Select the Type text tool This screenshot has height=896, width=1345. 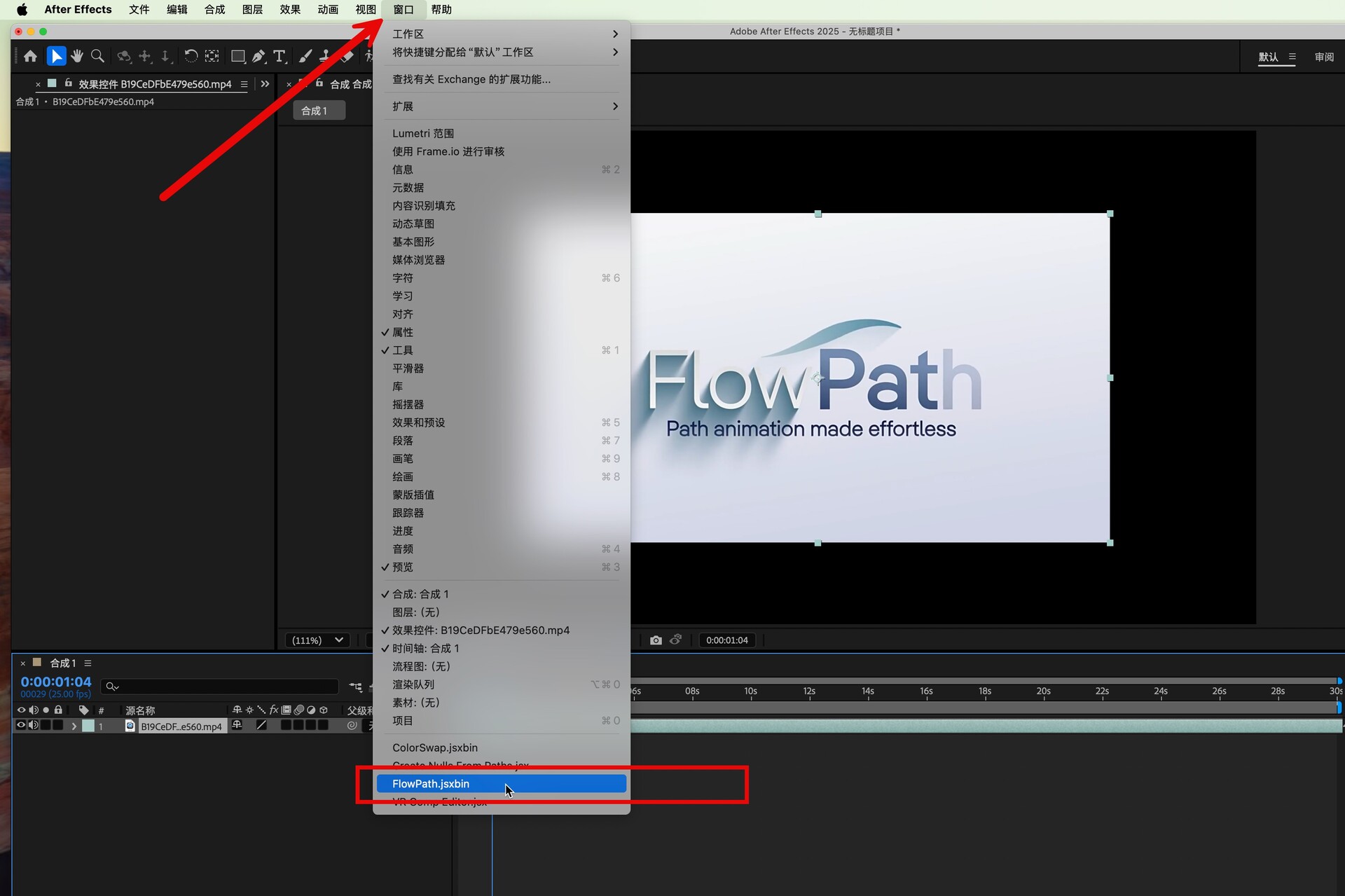(x=280, y=56)
